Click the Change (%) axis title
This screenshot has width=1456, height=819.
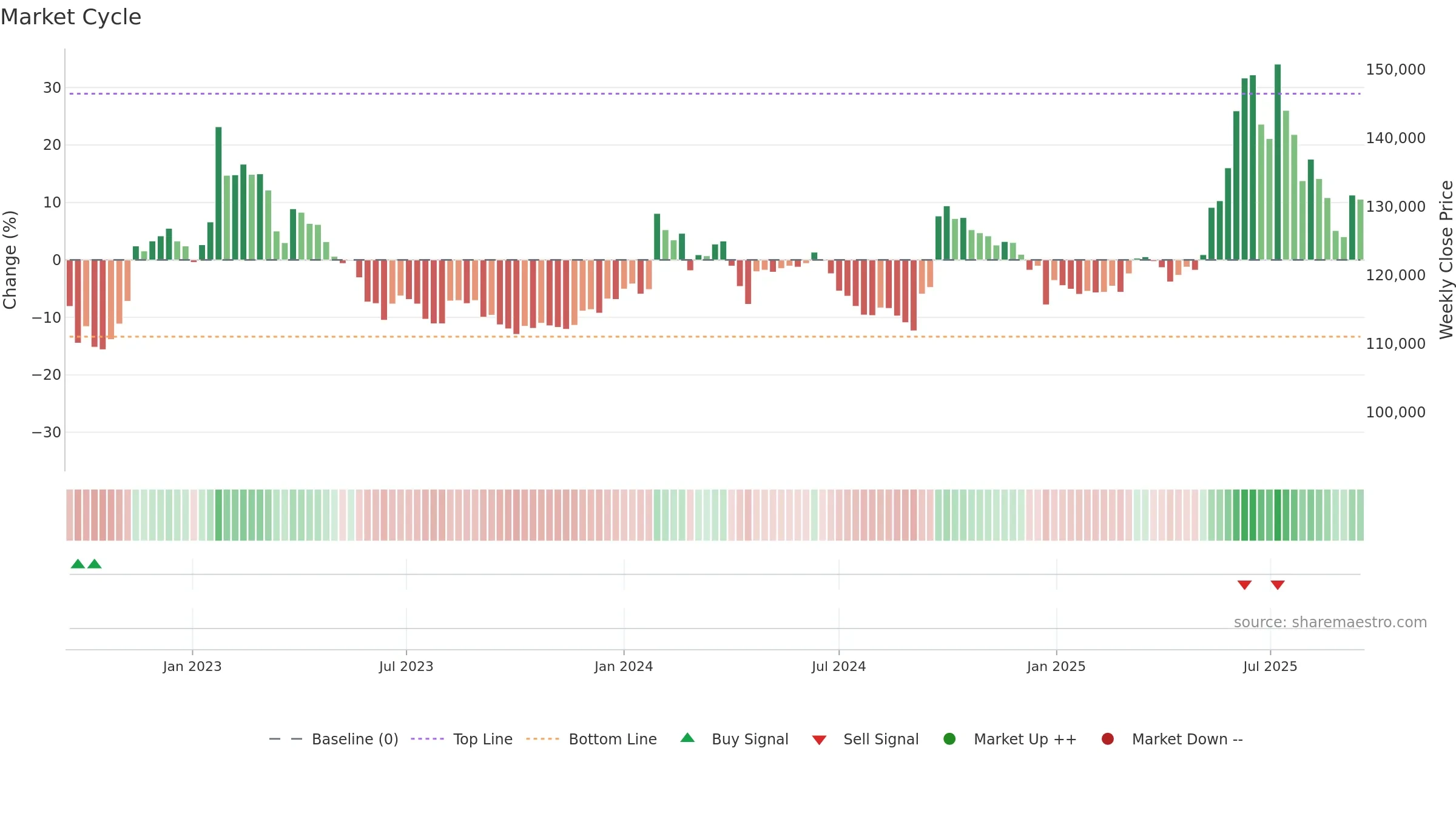[10, 260]
